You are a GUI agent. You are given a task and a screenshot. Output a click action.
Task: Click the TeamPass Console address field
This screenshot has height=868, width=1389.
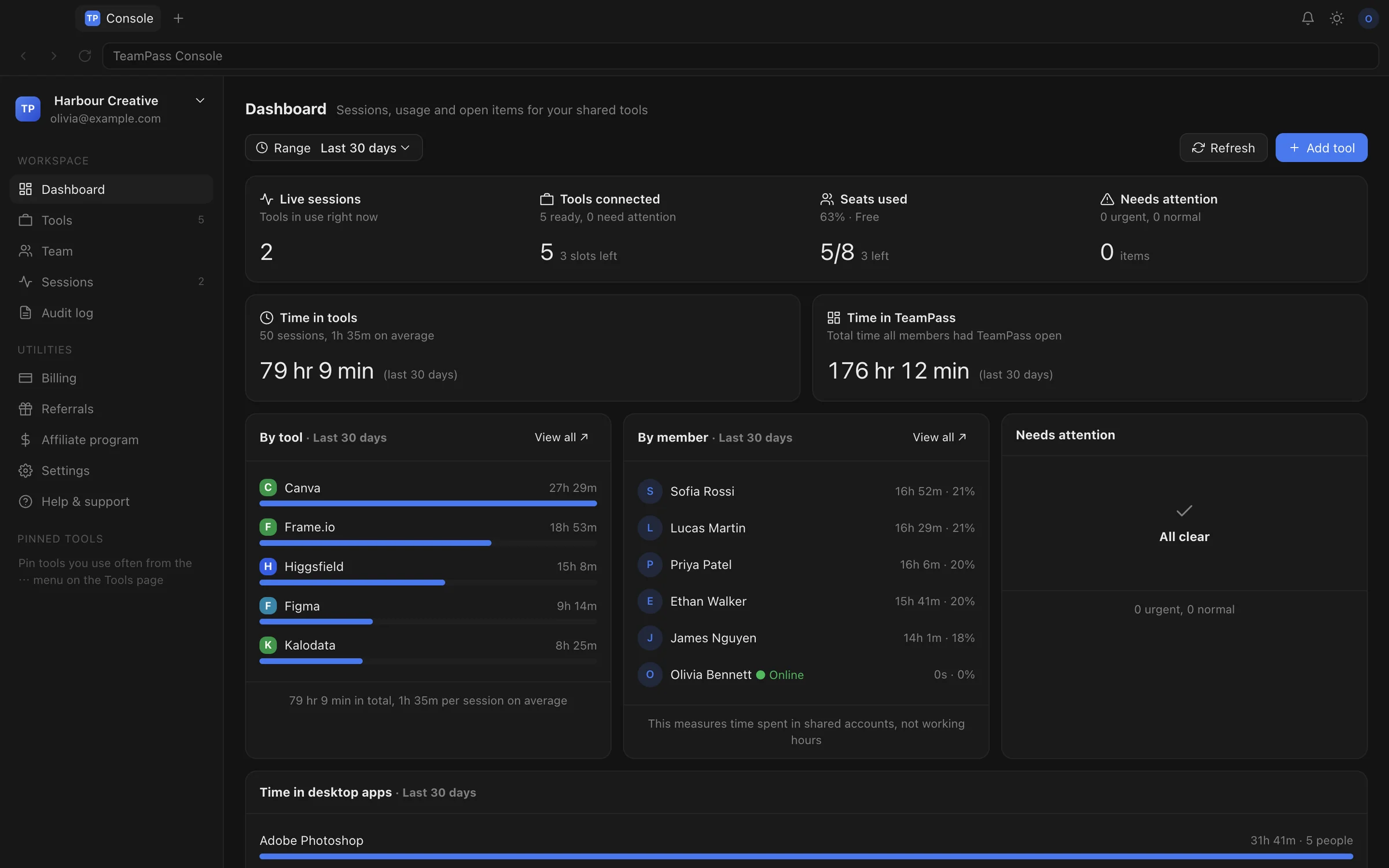[740, 56]
